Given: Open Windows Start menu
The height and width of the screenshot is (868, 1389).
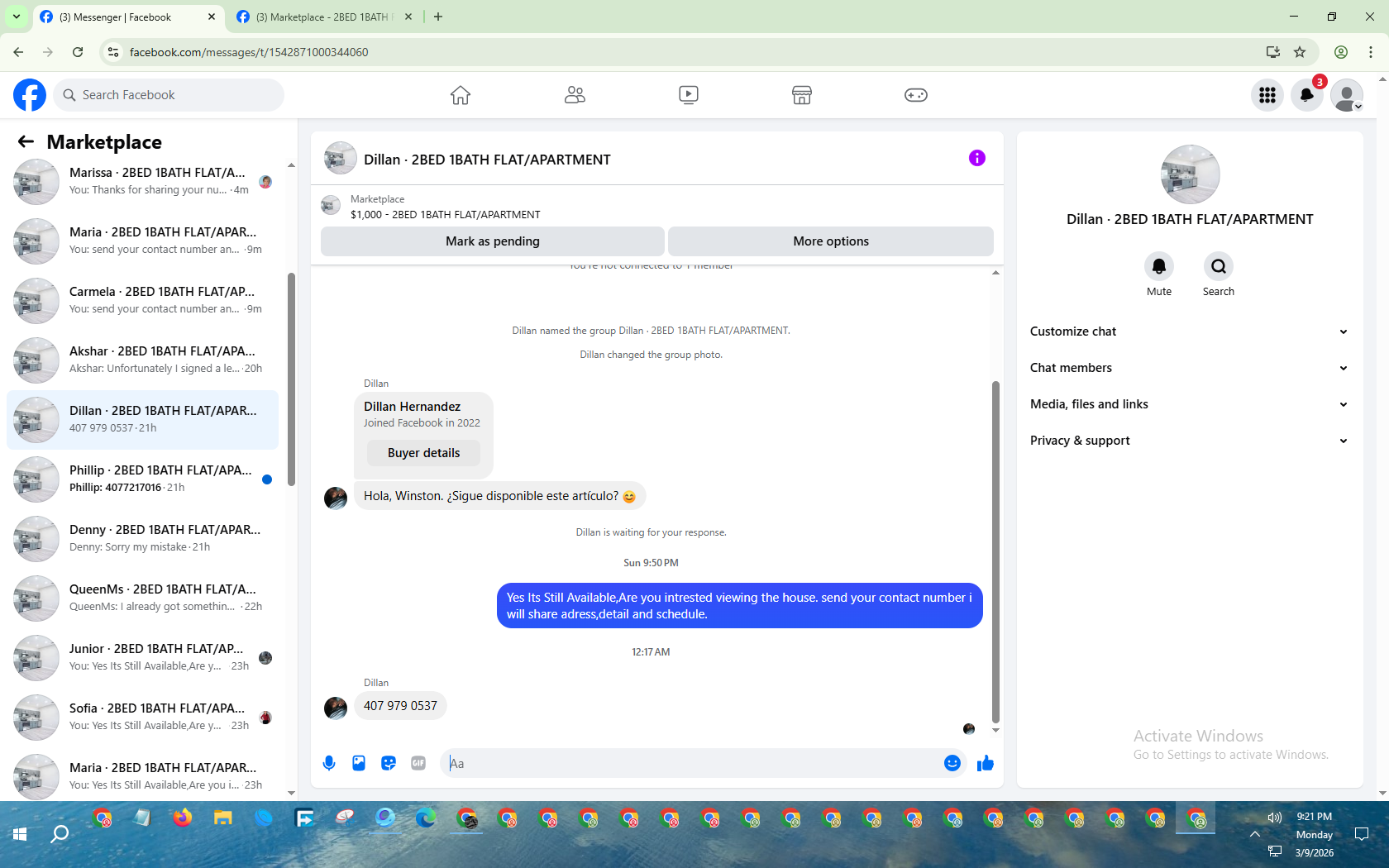Looking at the screenshot, I should tap(20, 834).
